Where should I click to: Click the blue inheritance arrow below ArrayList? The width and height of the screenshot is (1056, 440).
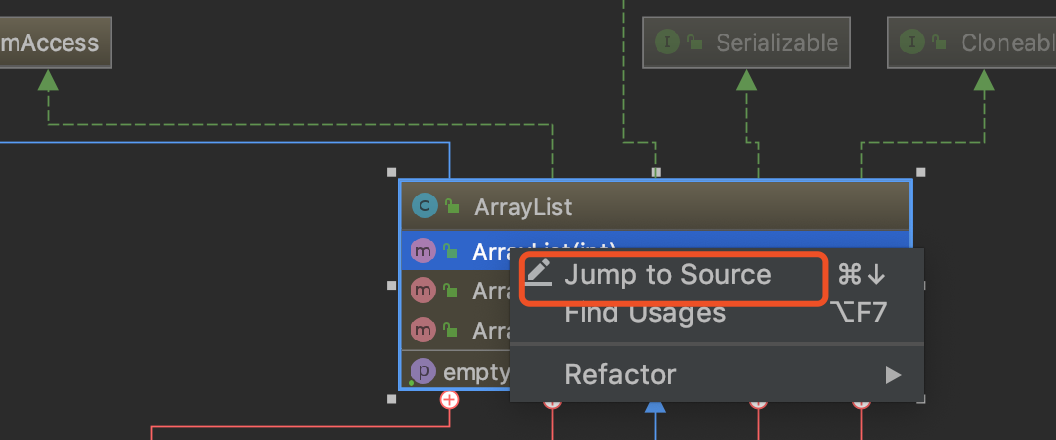point(655,406)
